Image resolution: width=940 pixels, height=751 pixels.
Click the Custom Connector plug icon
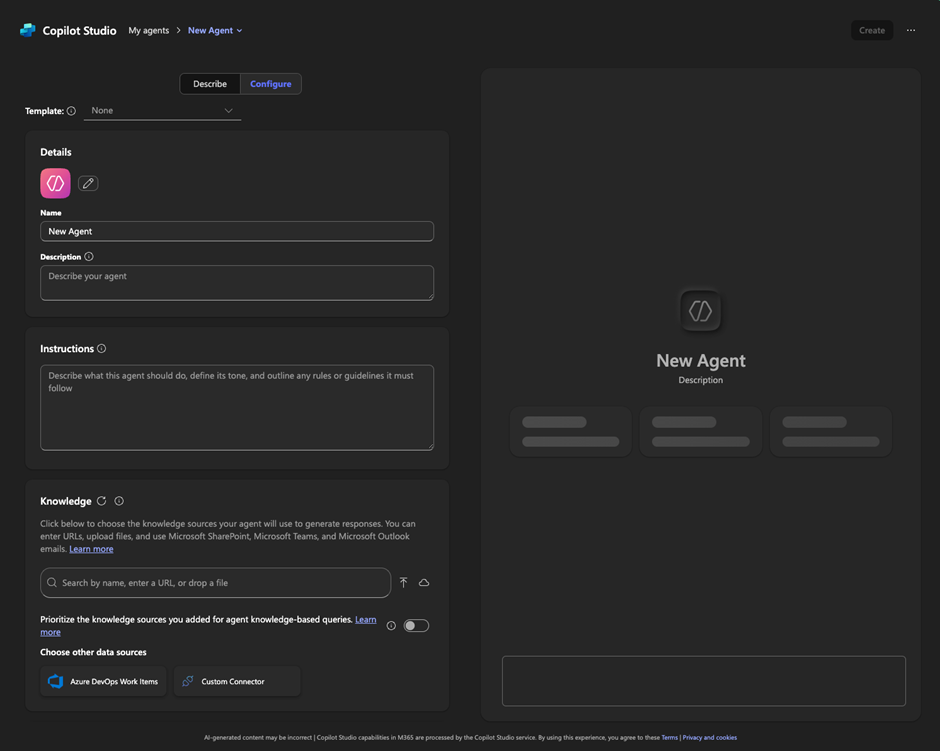tap(188, 681)
